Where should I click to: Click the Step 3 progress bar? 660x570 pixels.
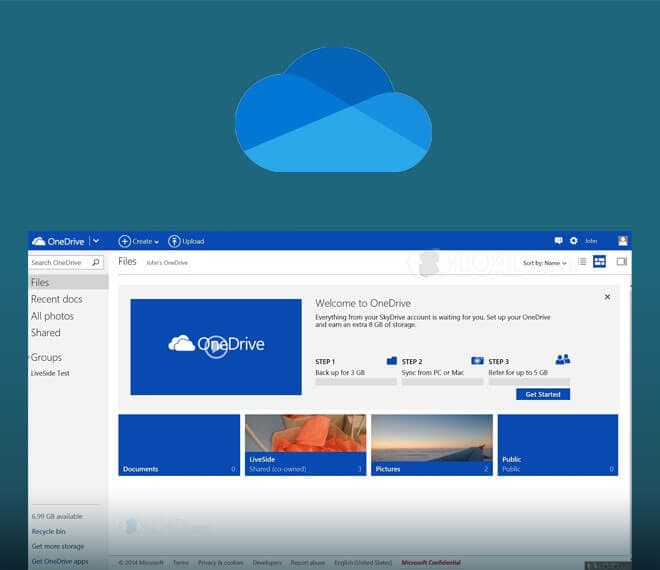pyautogui.click(x=529, y=382)
